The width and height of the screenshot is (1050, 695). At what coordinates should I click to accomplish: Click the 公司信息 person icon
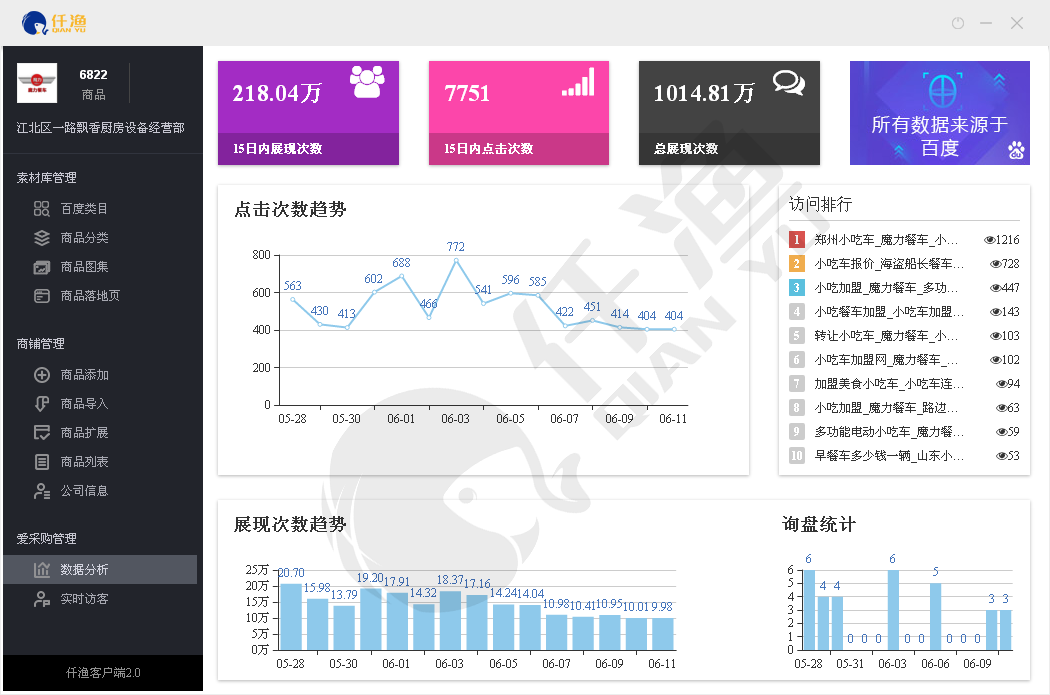click(42, 491)
